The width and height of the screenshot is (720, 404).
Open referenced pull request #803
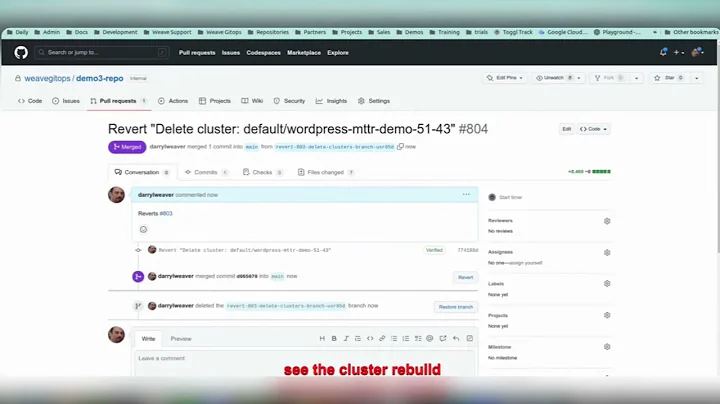166,213
